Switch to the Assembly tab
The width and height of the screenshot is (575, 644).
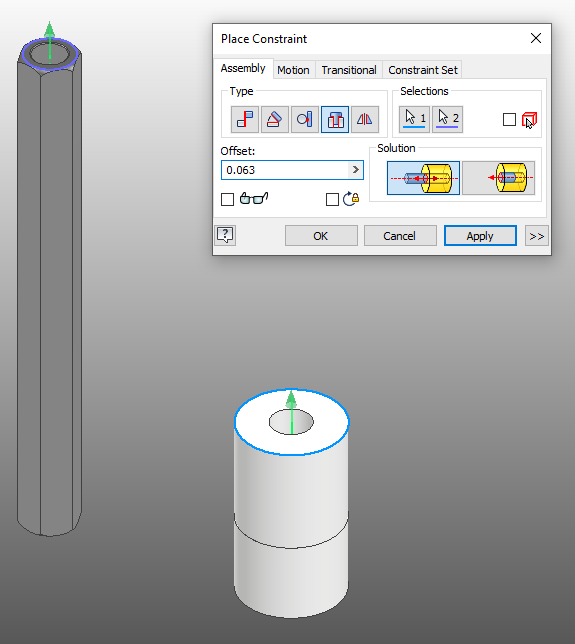[x=243, y=68]
